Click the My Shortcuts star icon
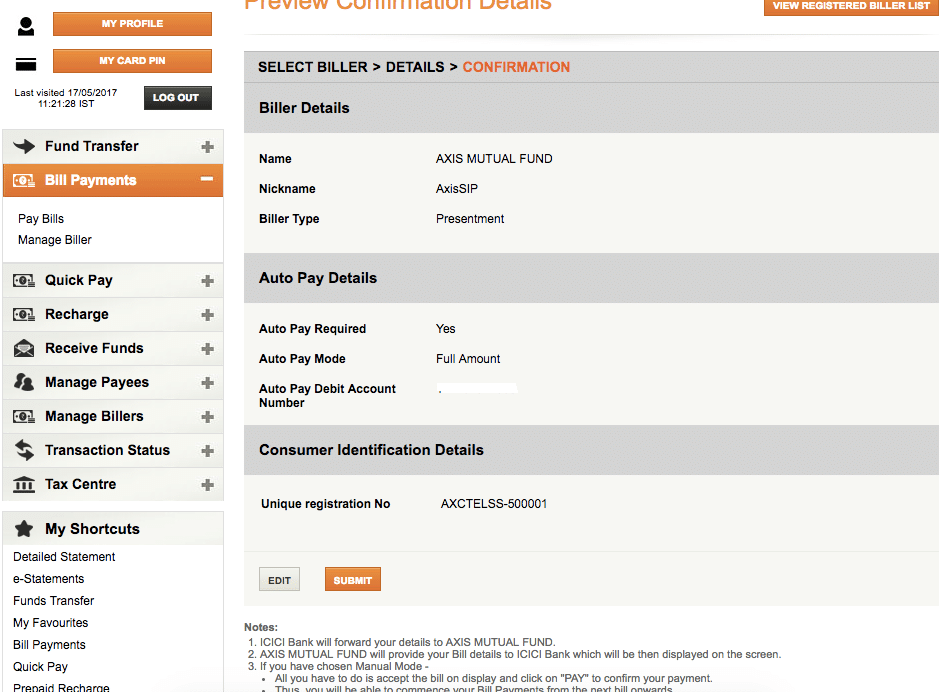 [24, 529]
